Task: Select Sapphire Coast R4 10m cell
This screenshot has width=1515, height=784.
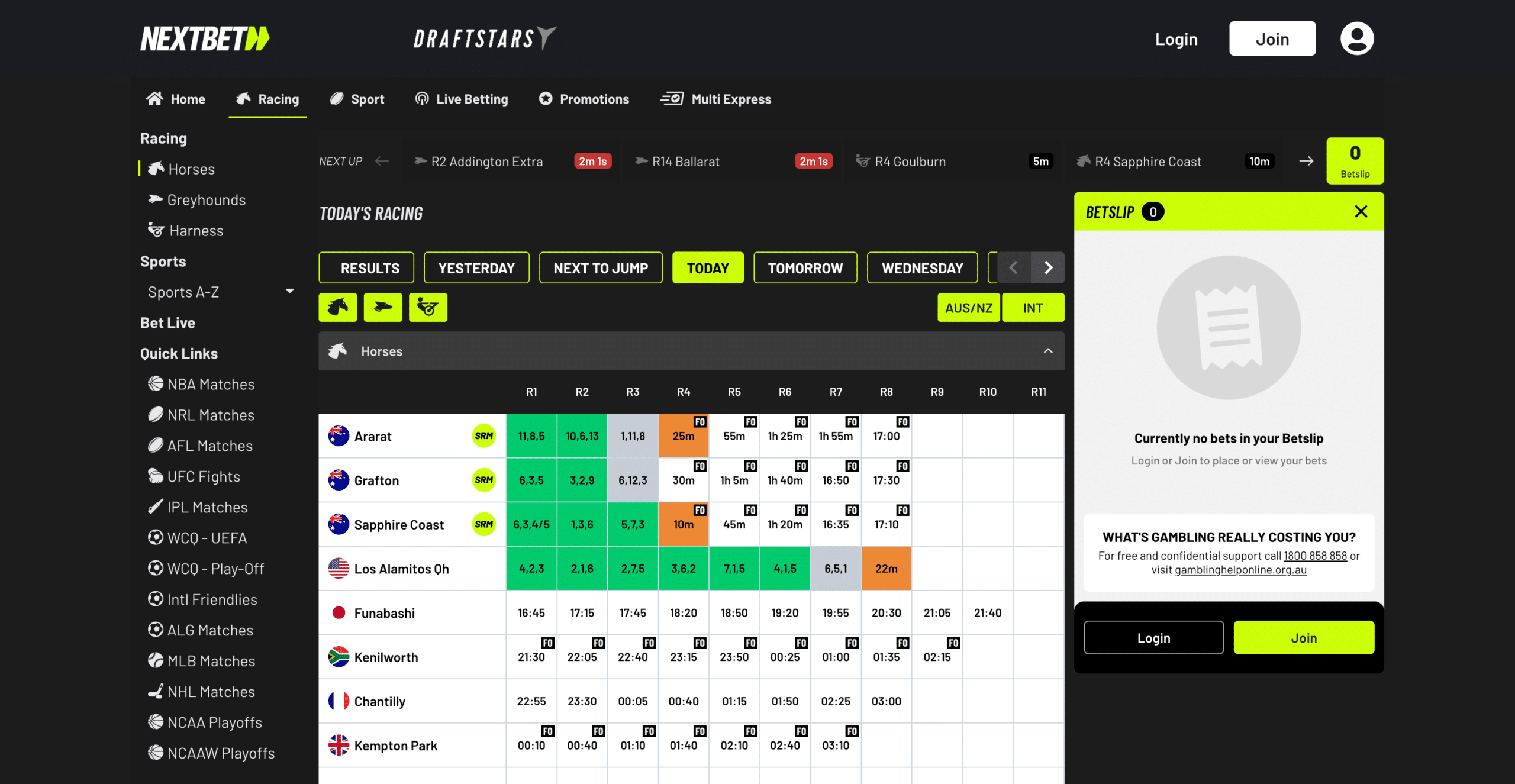Action: pos(683,524)
